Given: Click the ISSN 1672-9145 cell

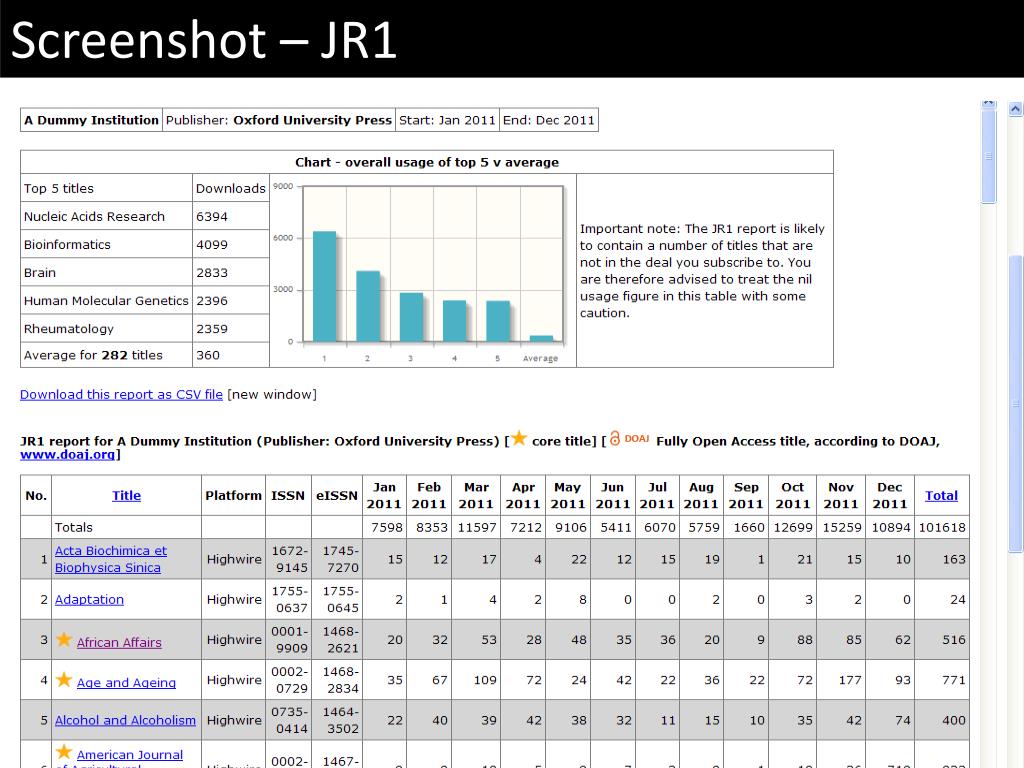Looking at the screenshot, I should [x=289, y=559].
